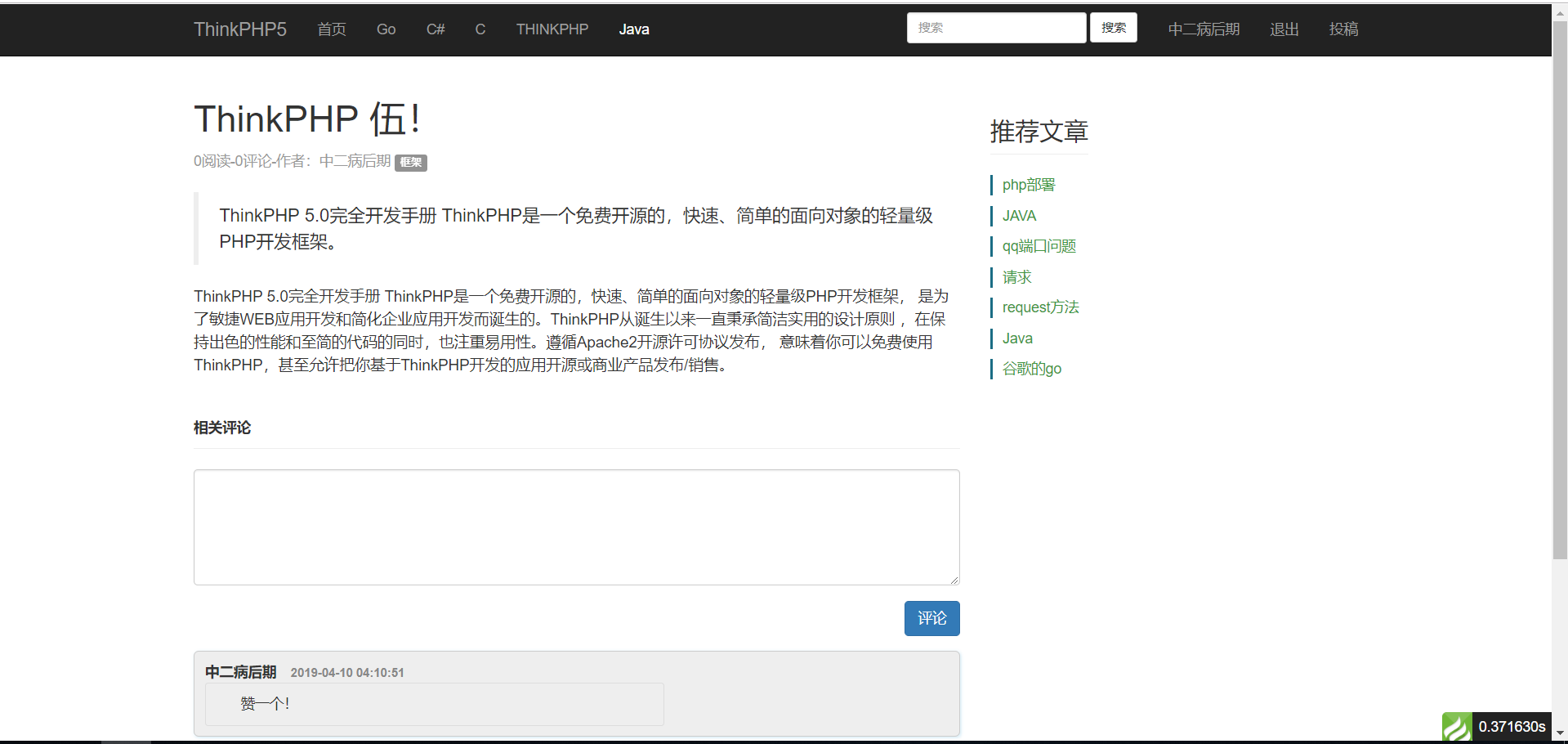Click the 搜索 search button

tap(1114, 28)
